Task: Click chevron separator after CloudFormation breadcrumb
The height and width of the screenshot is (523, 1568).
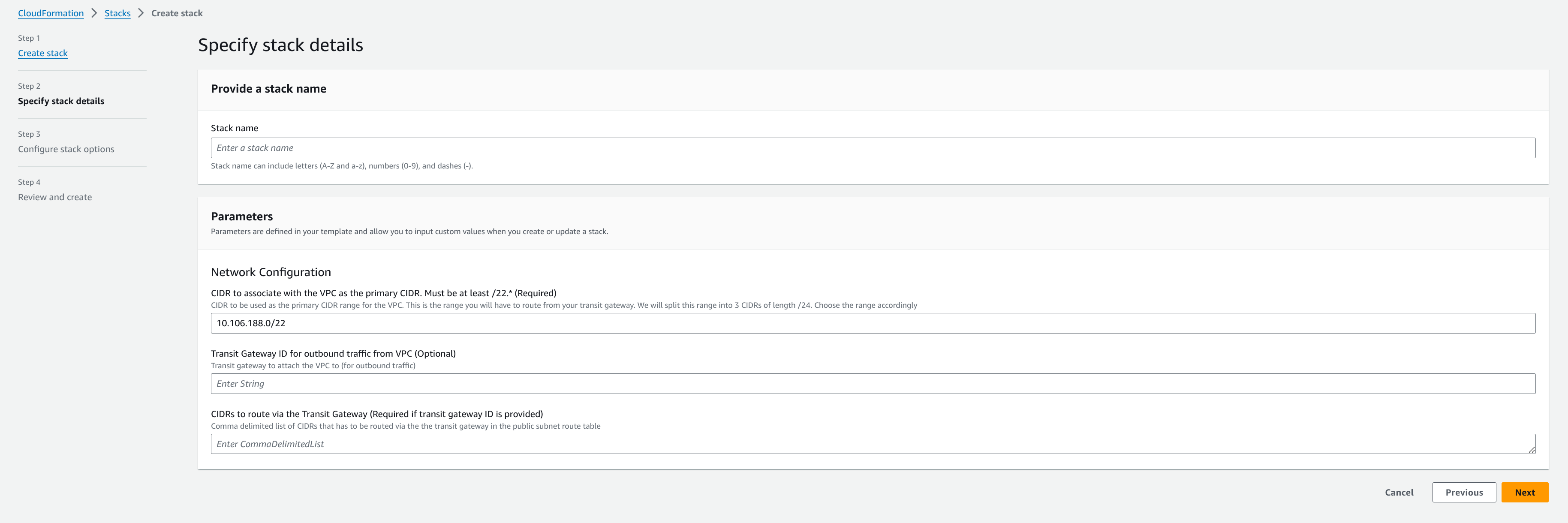Action: (x=94, y=13)
